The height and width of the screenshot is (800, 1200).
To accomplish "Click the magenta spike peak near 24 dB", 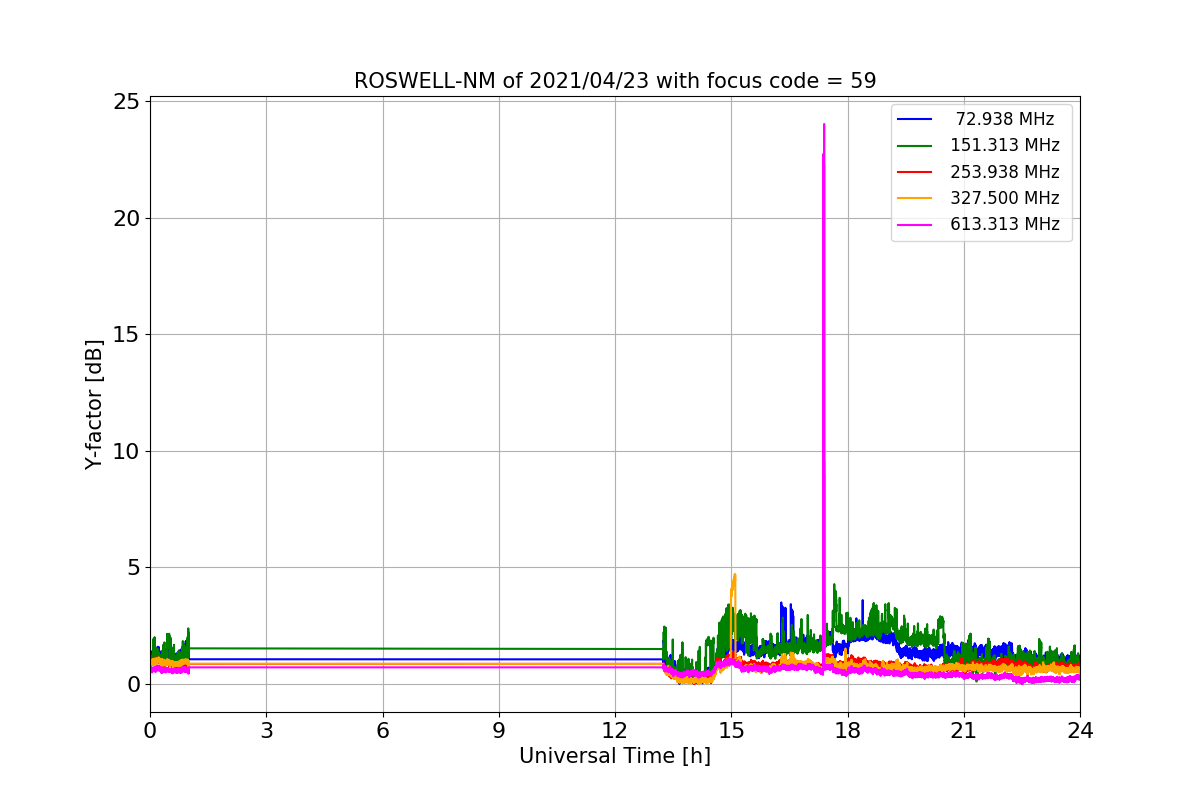I will (x=824, y=125).
